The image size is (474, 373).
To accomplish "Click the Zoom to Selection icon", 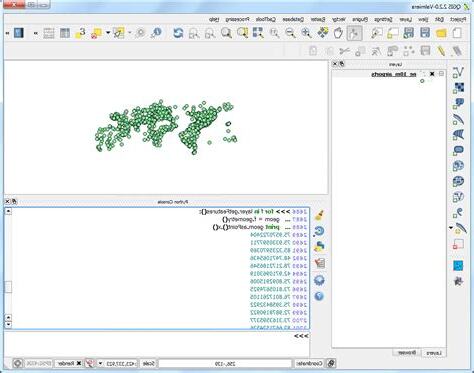I will tap(242, 33).
